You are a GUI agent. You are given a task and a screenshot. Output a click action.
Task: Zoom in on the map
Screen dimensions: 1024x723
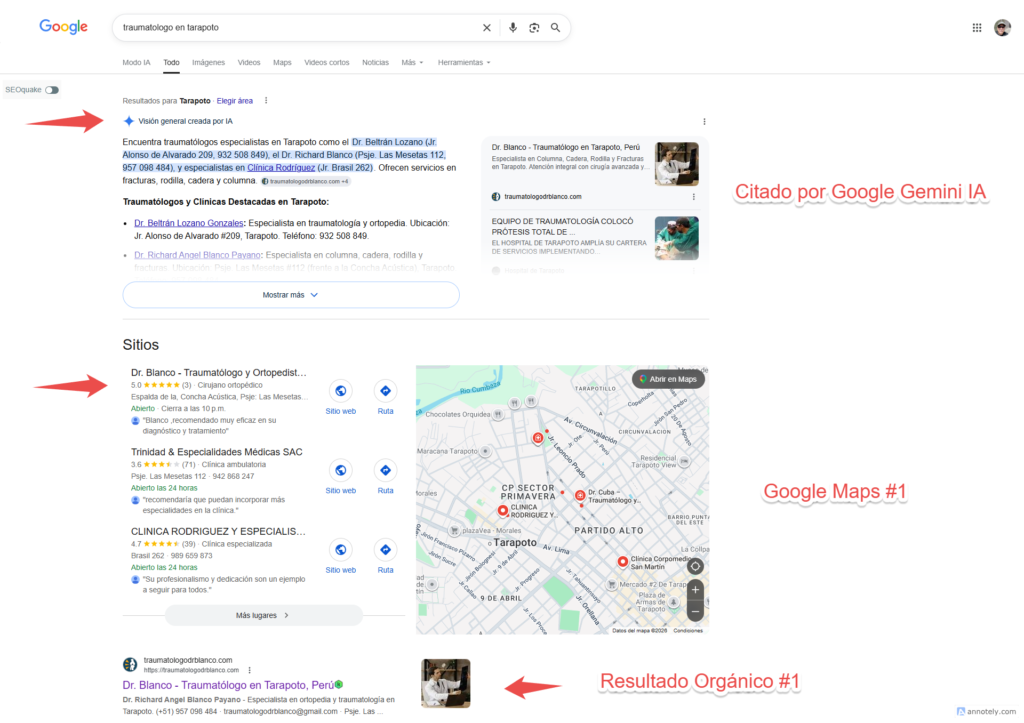pos(696,590)
